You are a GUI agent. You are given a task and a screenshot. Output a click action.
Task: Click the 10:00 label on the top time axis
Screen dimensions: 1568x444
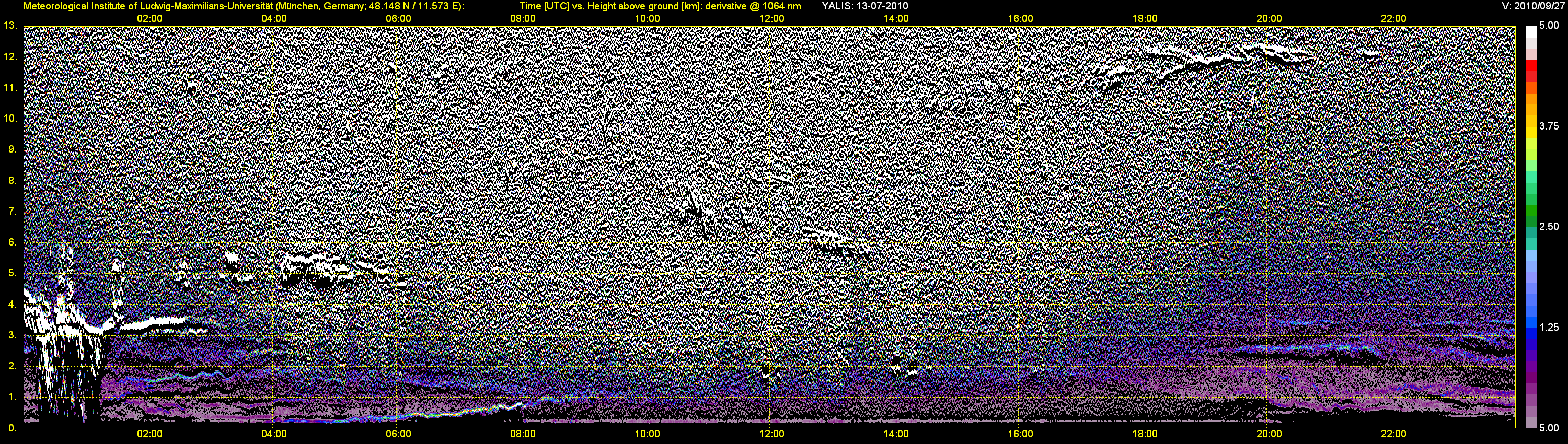[647, 19]
